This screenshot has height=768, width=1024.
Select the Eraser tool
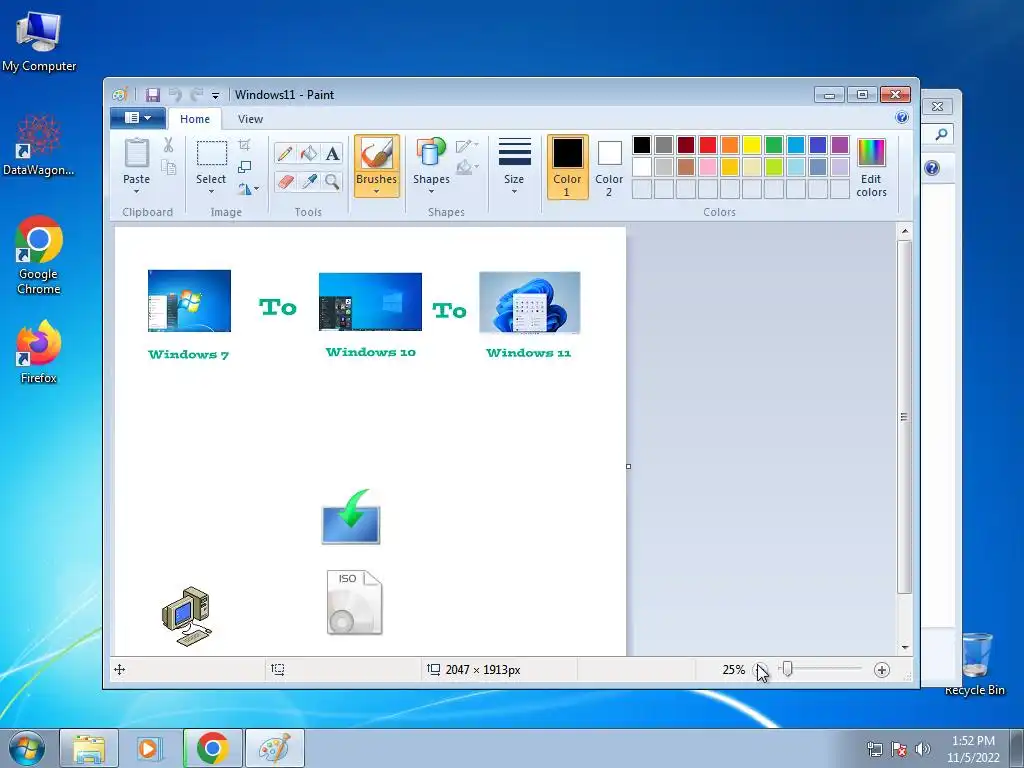pos(285,181)
